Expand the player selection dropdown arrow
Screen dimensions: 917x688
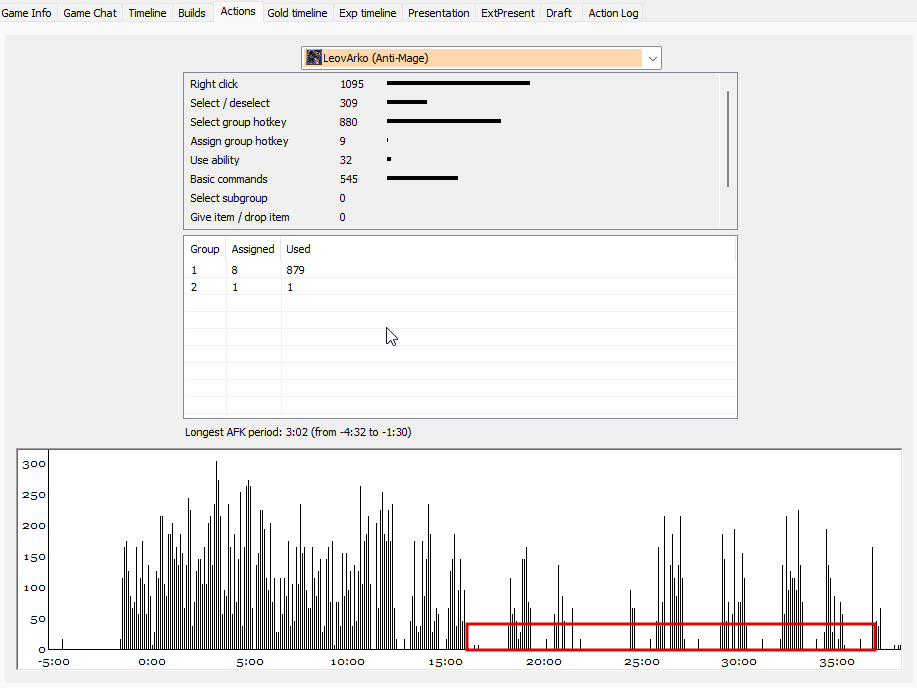[652, 59]
